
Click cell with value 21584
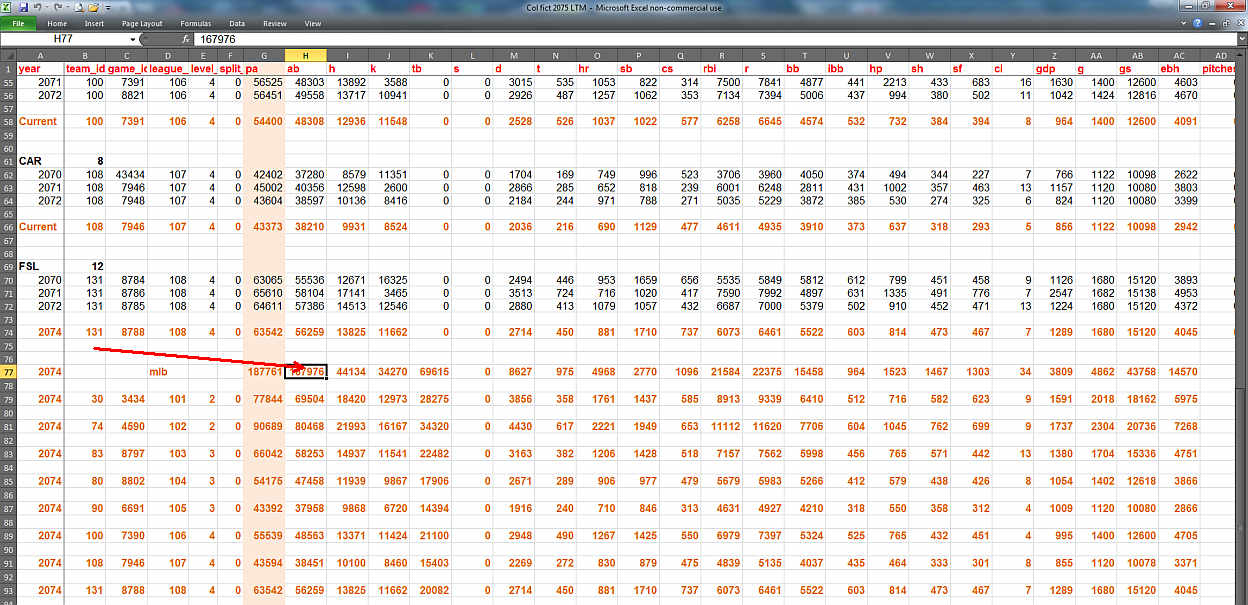tap(724, 372)
